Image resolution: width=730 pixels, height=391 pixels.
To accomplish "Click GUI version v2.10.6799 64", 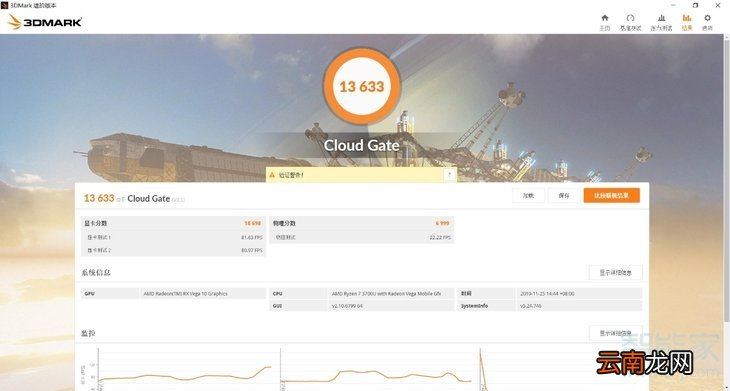I will click(x=347, y=306).
